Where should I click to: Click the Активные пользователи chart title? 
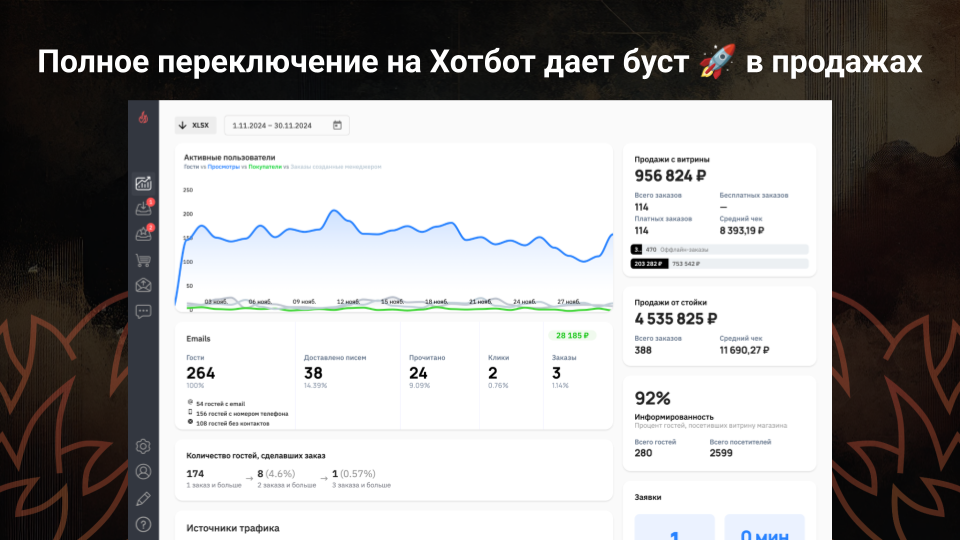230,157
